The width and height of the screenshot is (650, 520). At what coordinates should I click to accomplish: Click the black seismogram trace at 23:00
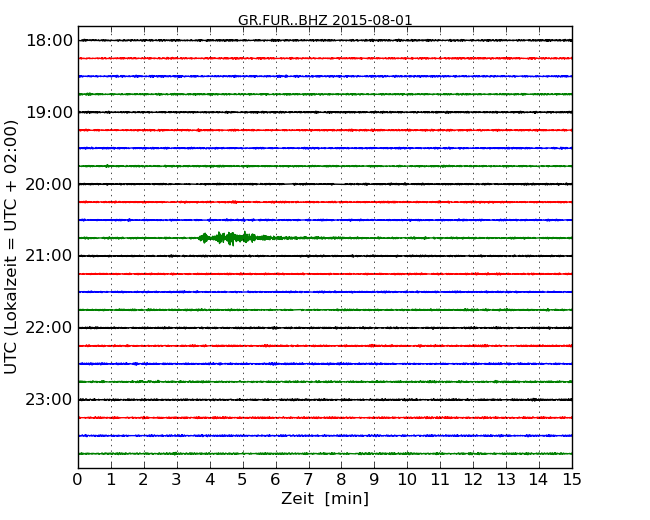pos(325,400)
